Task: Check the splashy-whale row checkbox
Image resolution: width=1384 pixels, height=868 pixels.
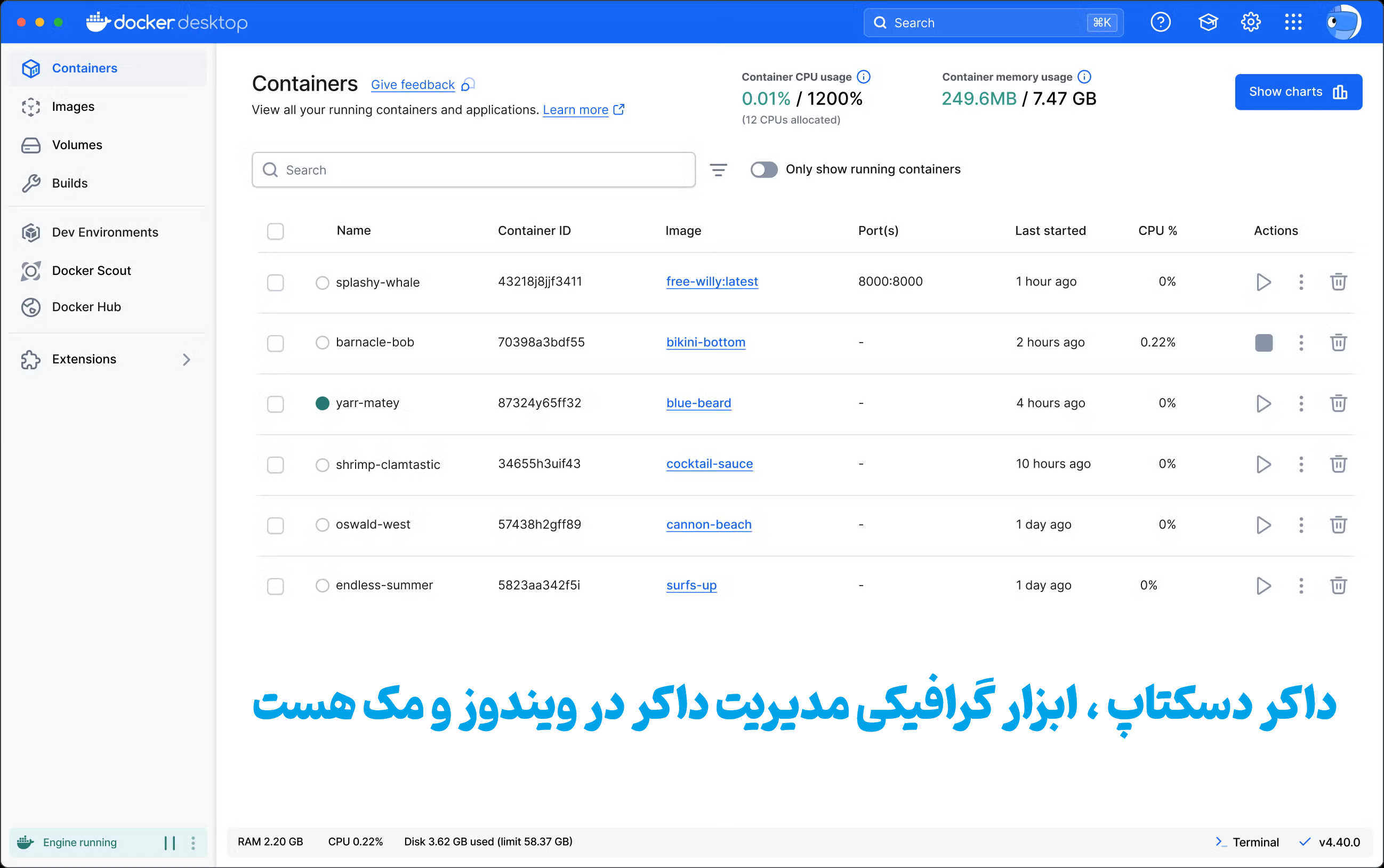Action: 275,282
